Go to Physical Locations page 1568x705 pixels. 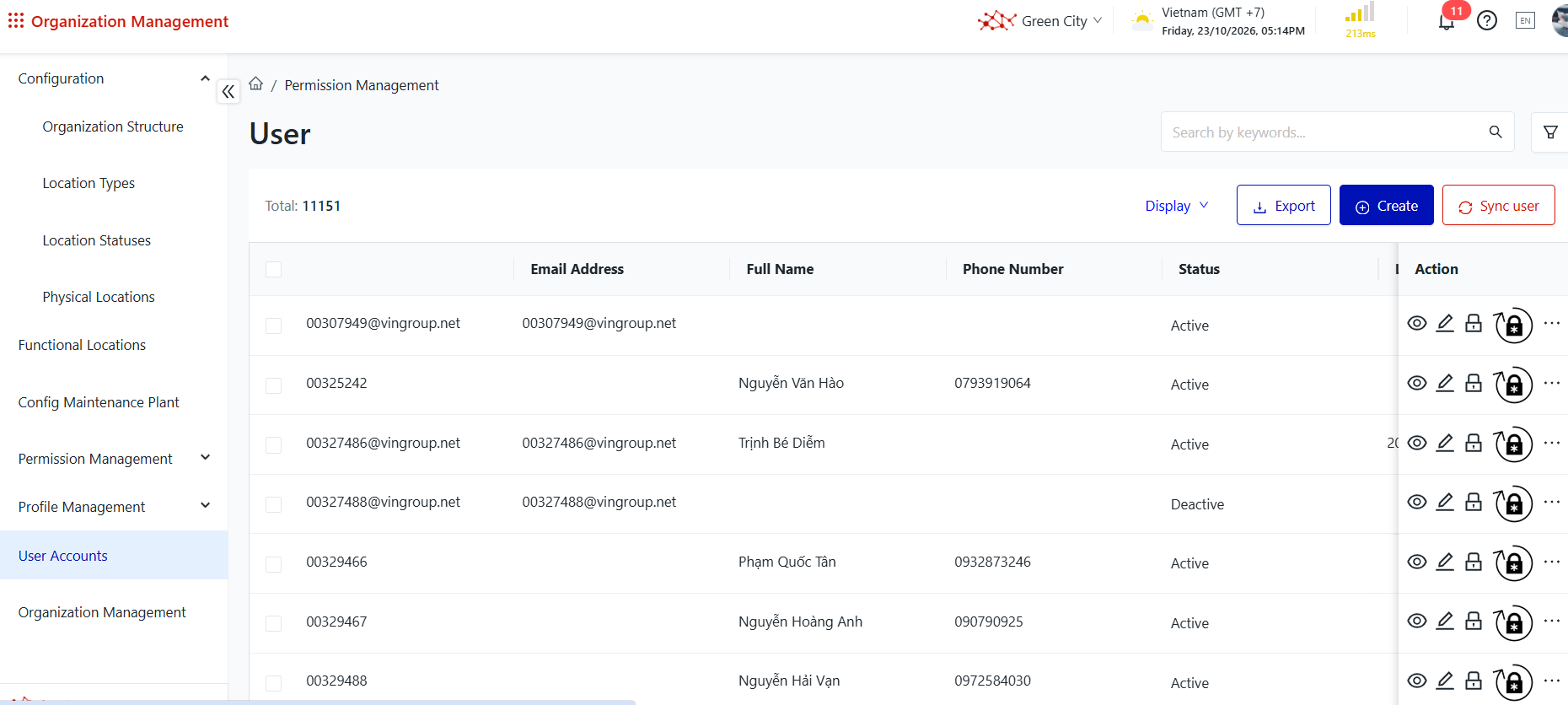99,297
